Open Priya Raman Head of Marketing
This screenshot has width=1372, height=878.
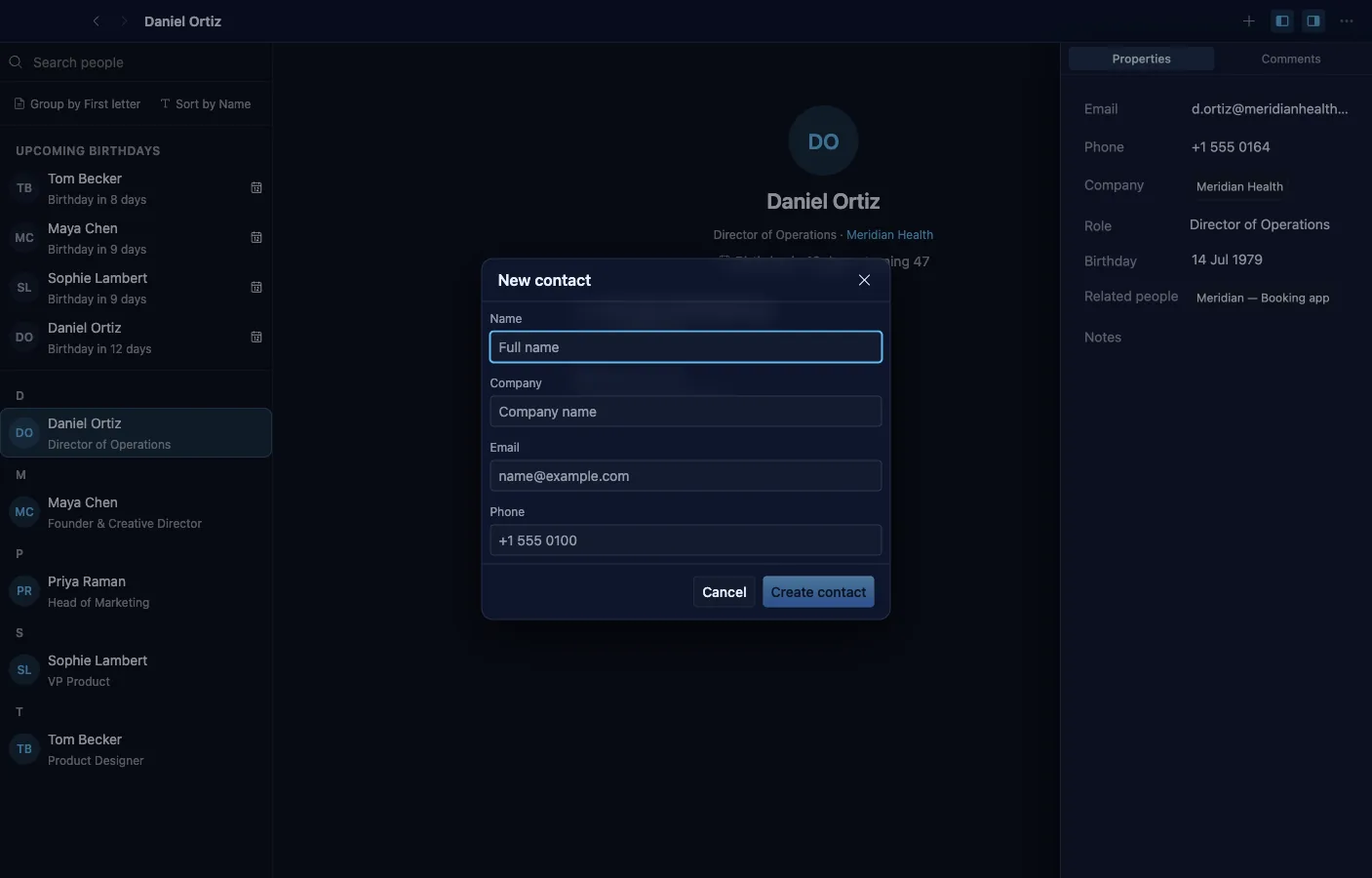[136, 591]
